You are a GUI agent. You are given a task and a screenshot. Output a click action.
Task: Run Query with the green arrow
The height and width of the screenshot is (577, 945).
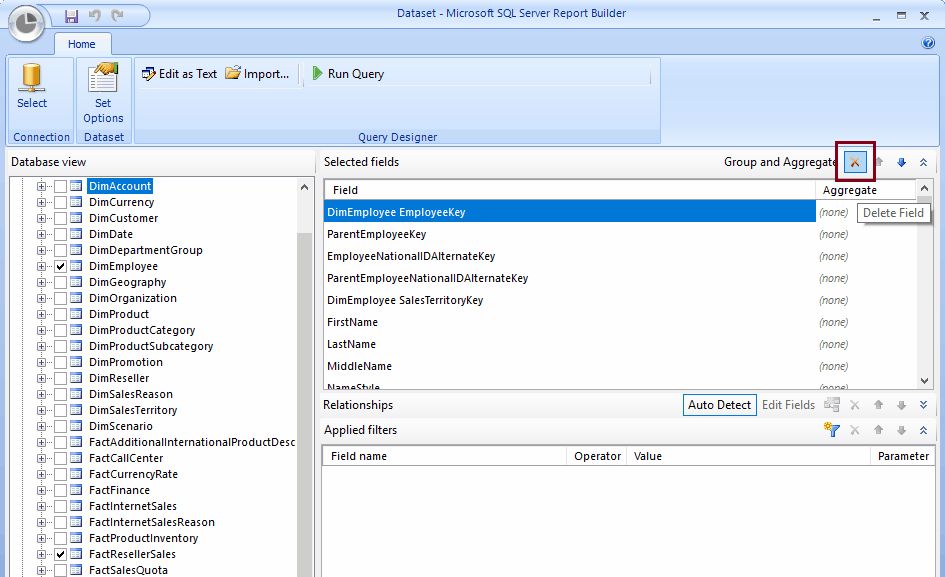(x=348, y=74)
